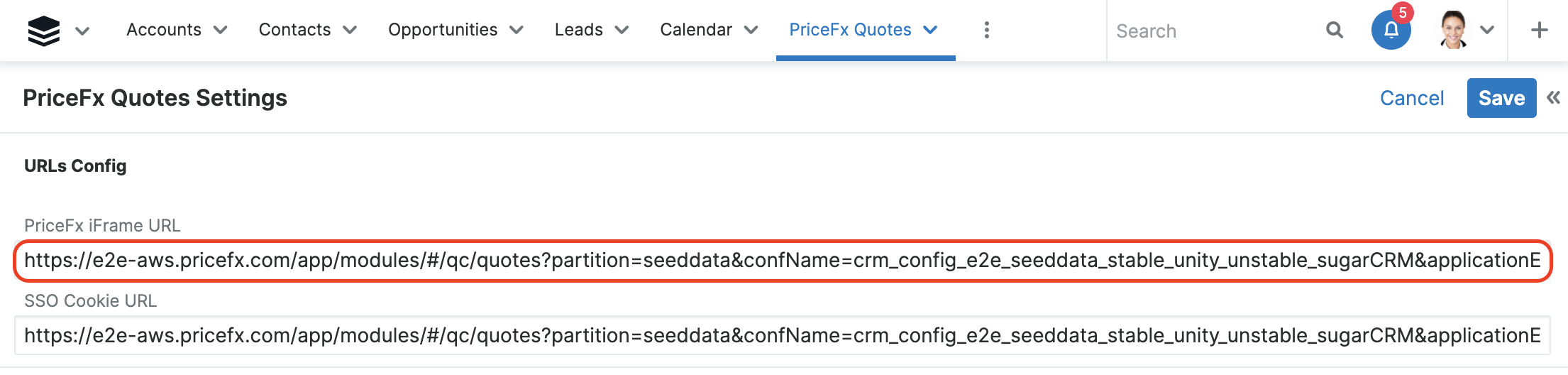Open the Calendar module tab
This screenshot has height=375, width=1568.
click(x=695, y=30)
